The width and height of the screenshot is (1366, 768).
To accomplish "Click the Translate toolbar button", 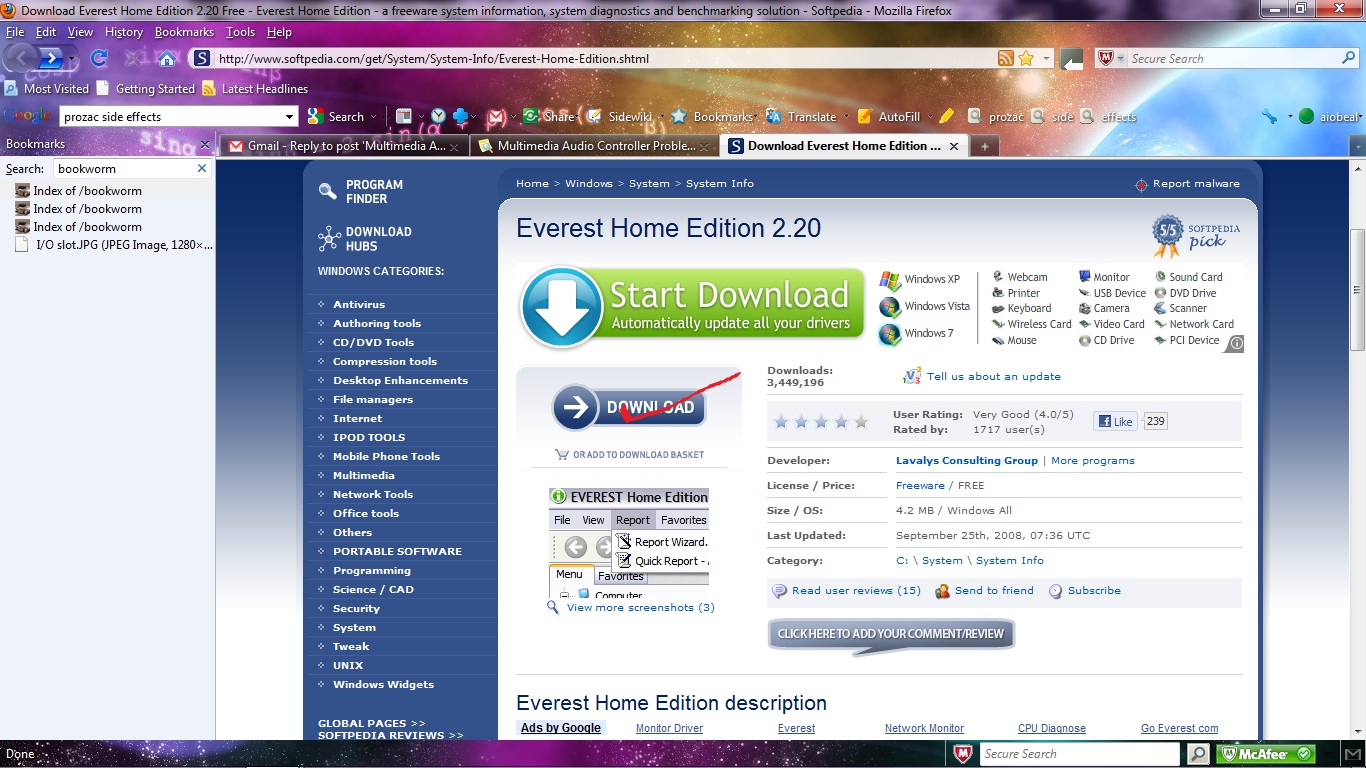I will (x=801, y=117).
